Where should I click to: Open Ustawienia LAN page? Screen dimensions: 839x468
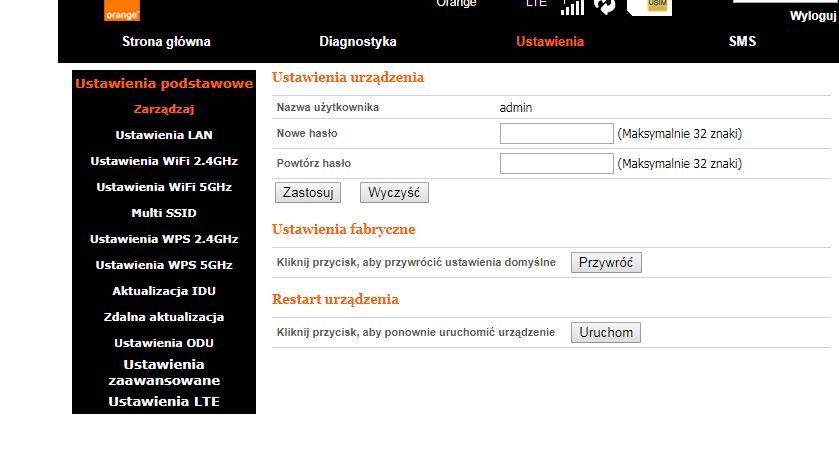[164, 135]
